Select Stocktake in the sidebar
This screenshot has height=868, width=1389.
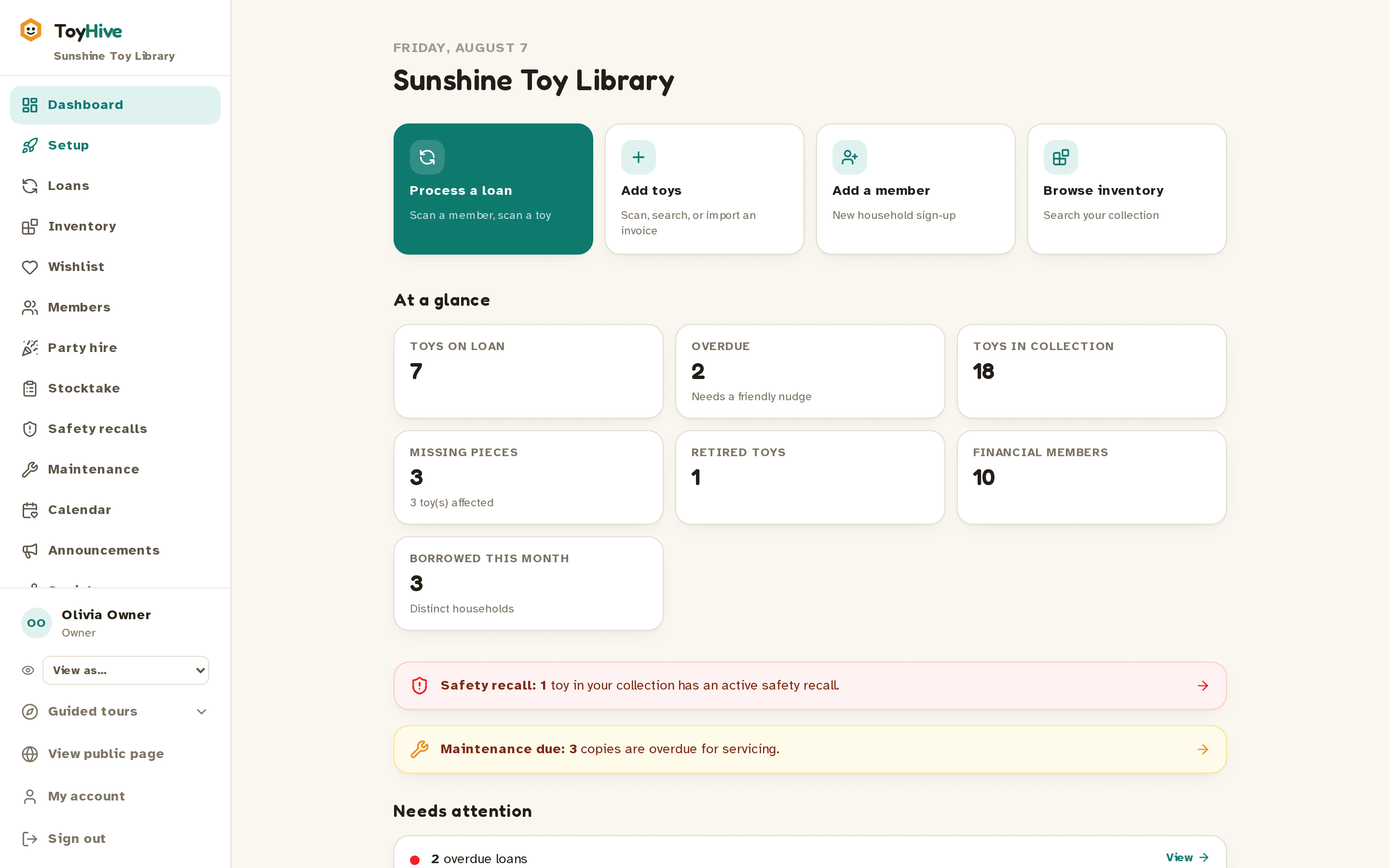tap(115, 389)
